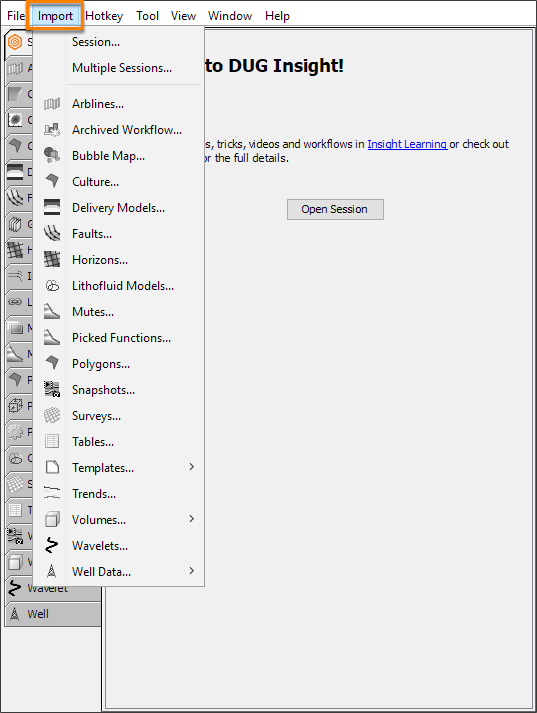This screenshot has height=713, width=537.
Task: Choose Arblines... from the Import menu
Action: tap(118, 104)
